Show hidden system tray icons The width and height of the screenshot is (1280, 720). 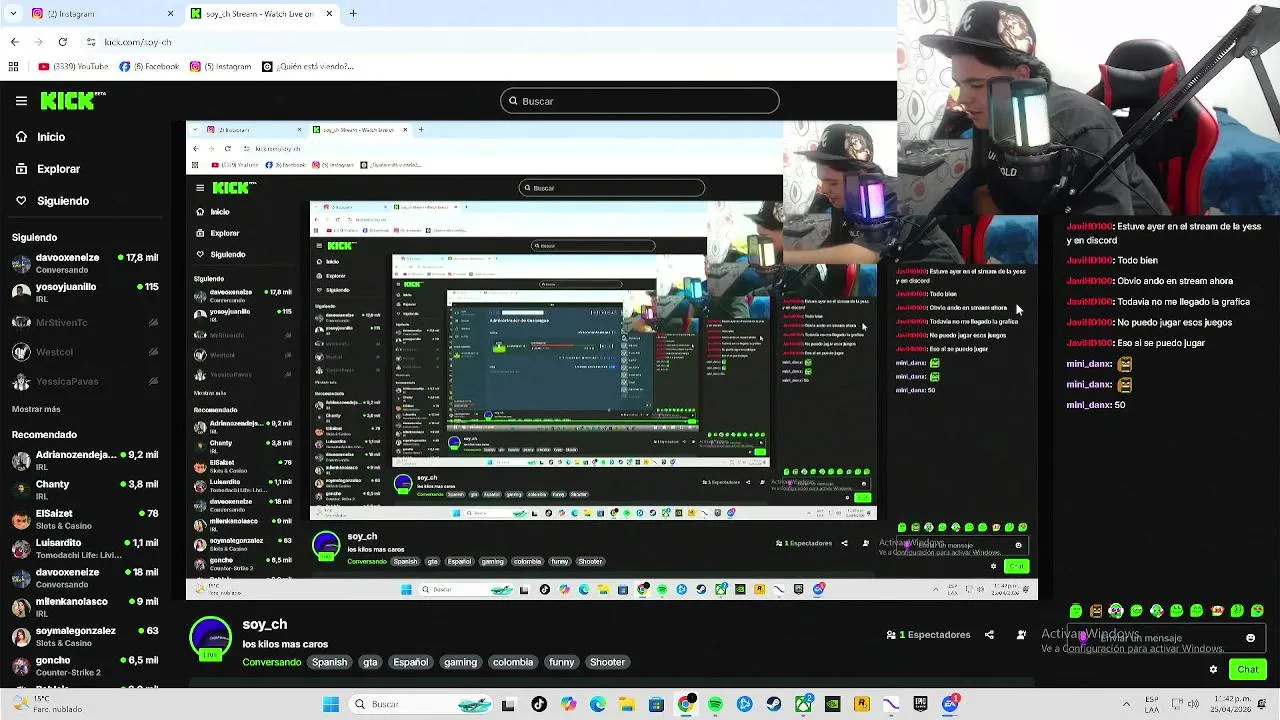pyautogui.click(x=1126, y=704)
